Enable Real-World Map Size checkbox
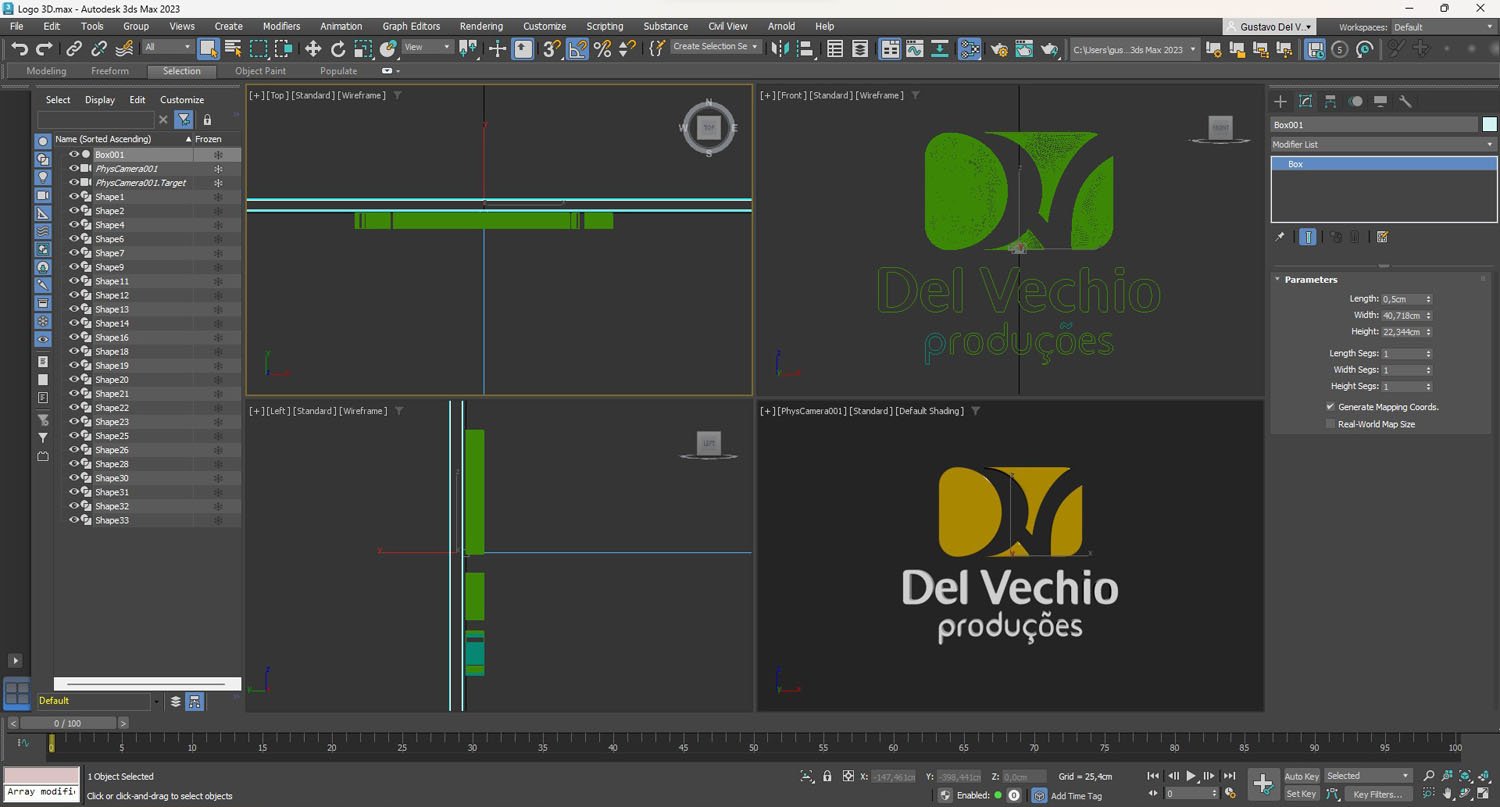The image size is (1500, 807). [1330, 424]
